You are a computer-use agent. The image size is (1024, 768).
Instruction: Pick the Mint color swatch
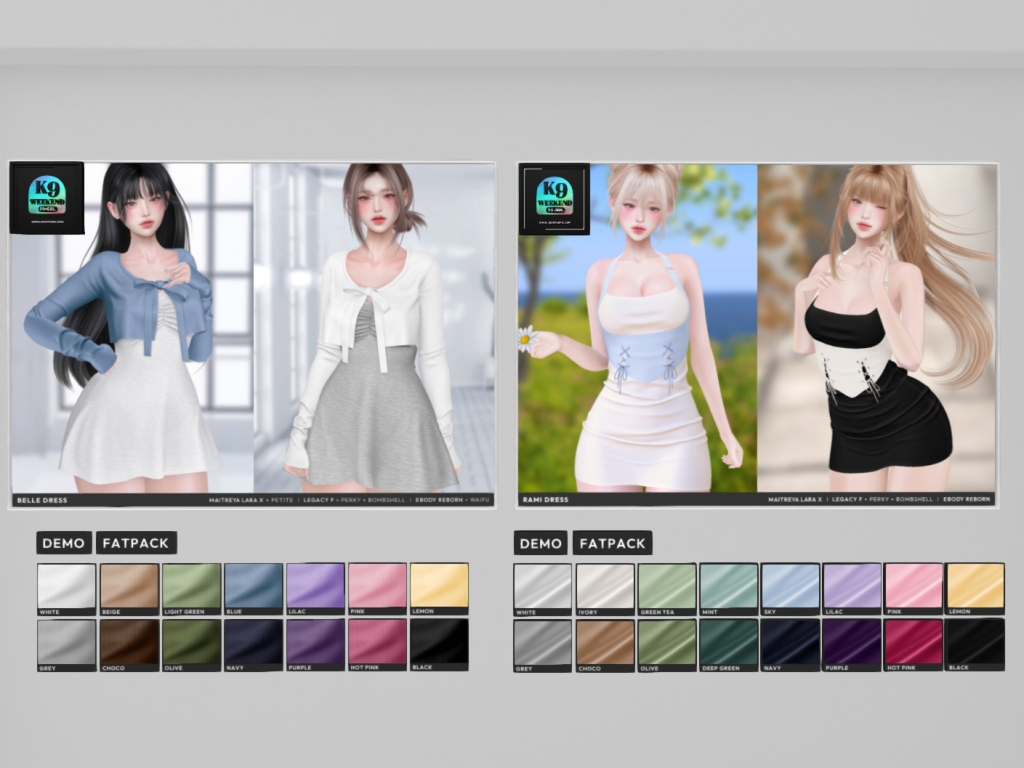click(729, 587)
